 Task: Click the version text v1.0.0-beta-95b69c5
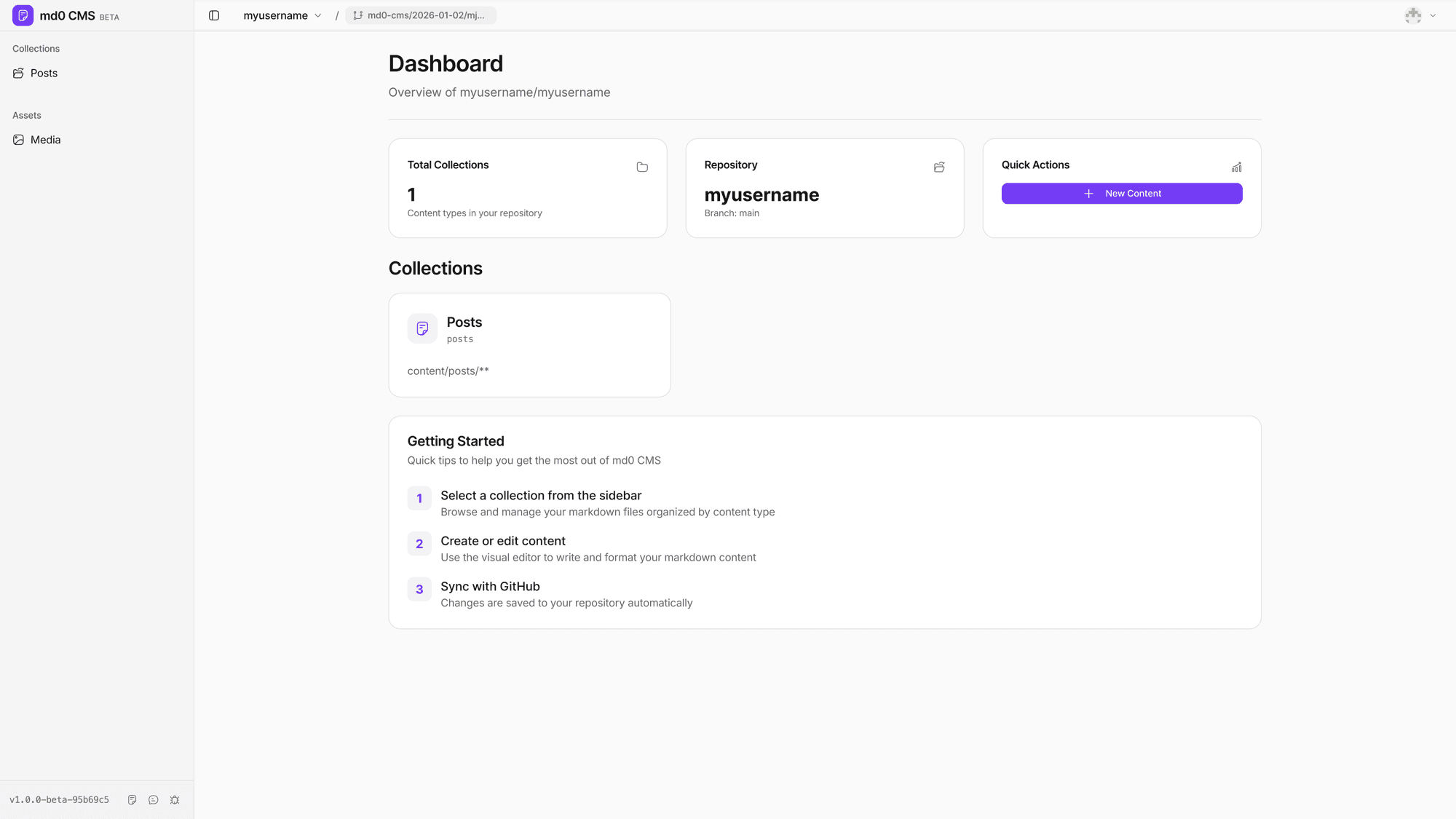click(59, 800)
